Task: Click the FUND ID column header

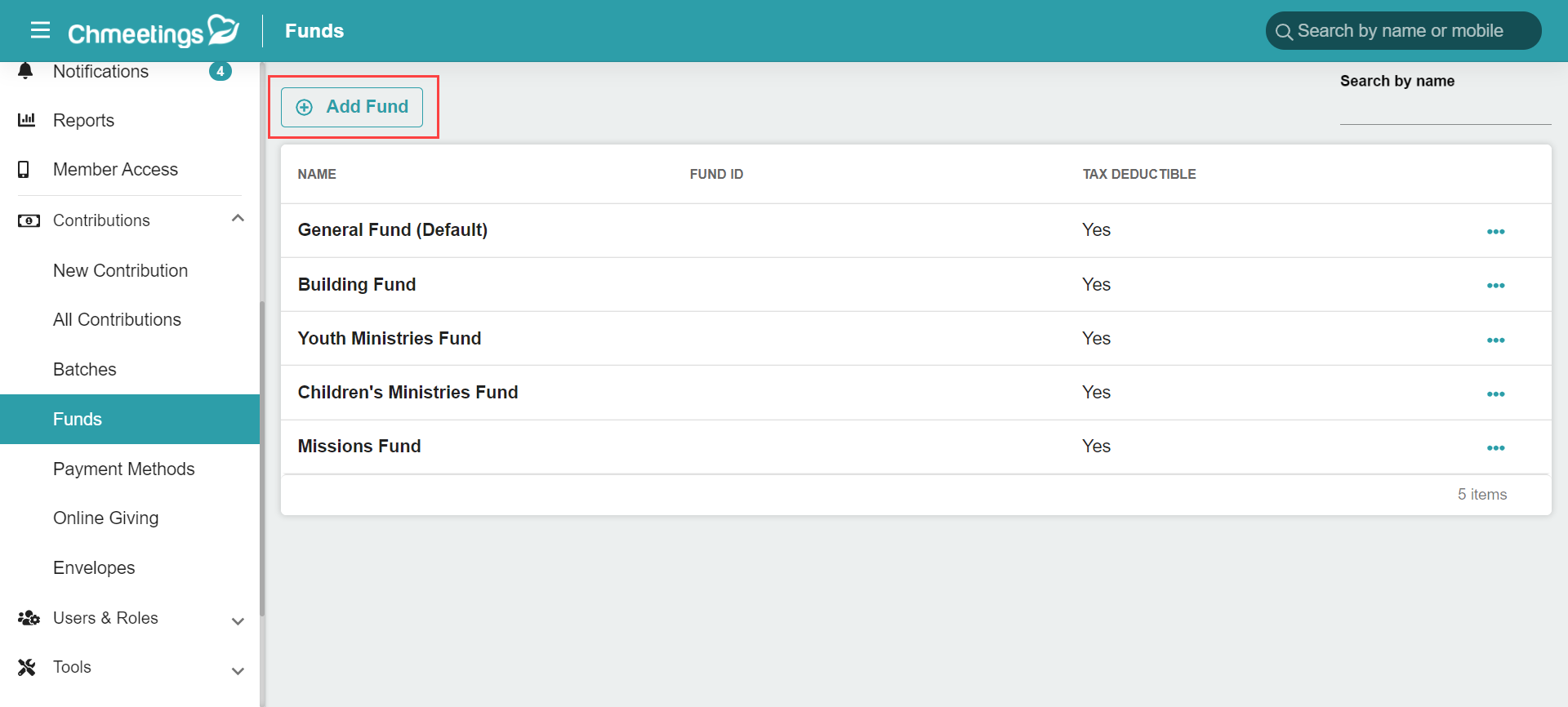Action: (x=716, y=174)
